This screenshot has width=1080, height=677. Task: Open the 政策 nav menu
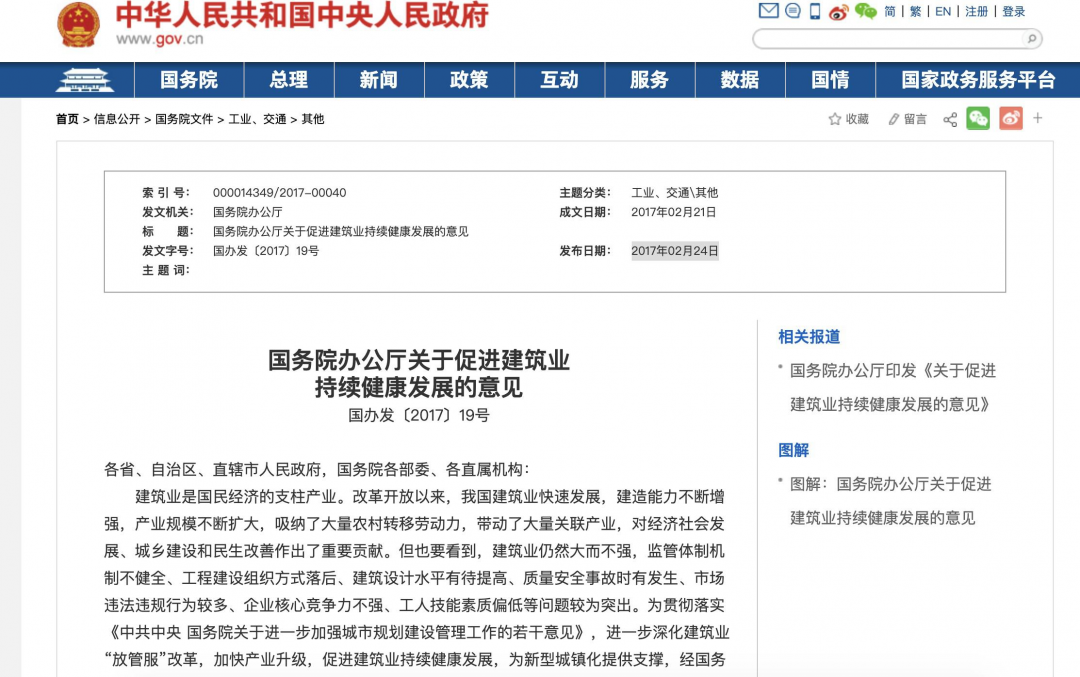pos(469,80)
